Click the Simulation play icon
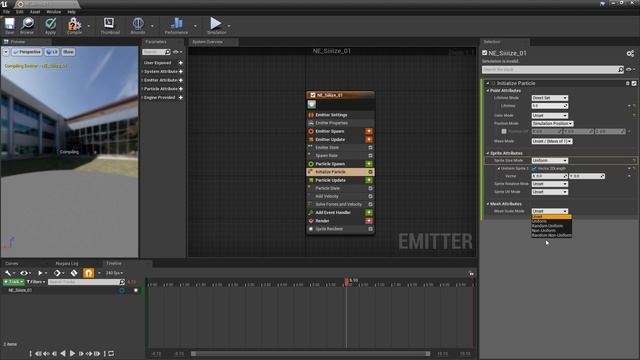640x360 pixels. [215, 23]
